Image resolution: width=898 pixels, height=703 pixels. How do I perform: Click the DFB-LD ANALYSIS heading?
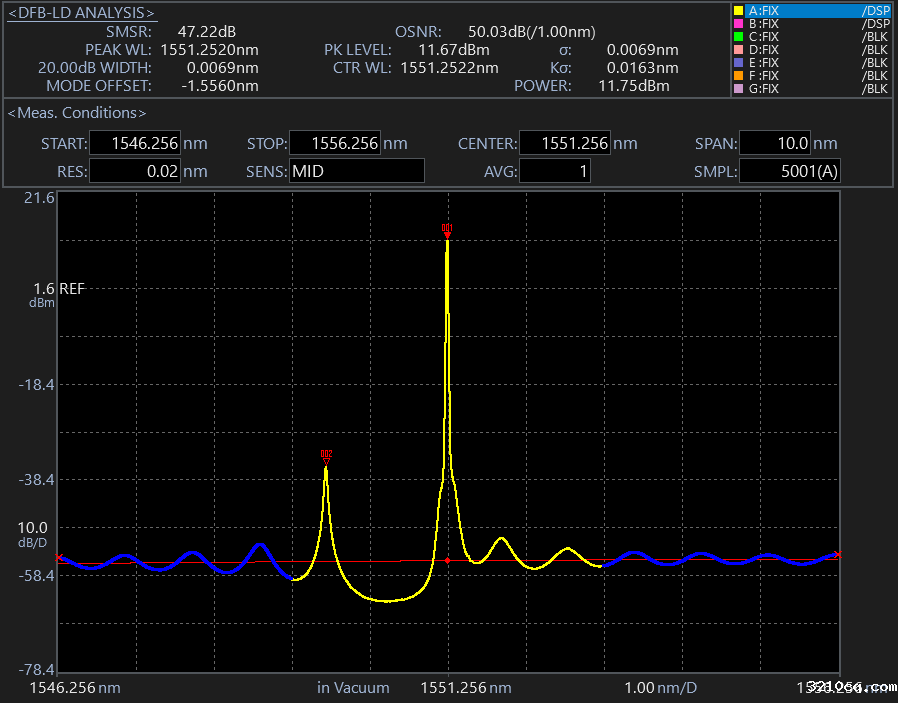click(x=81, y=13)
